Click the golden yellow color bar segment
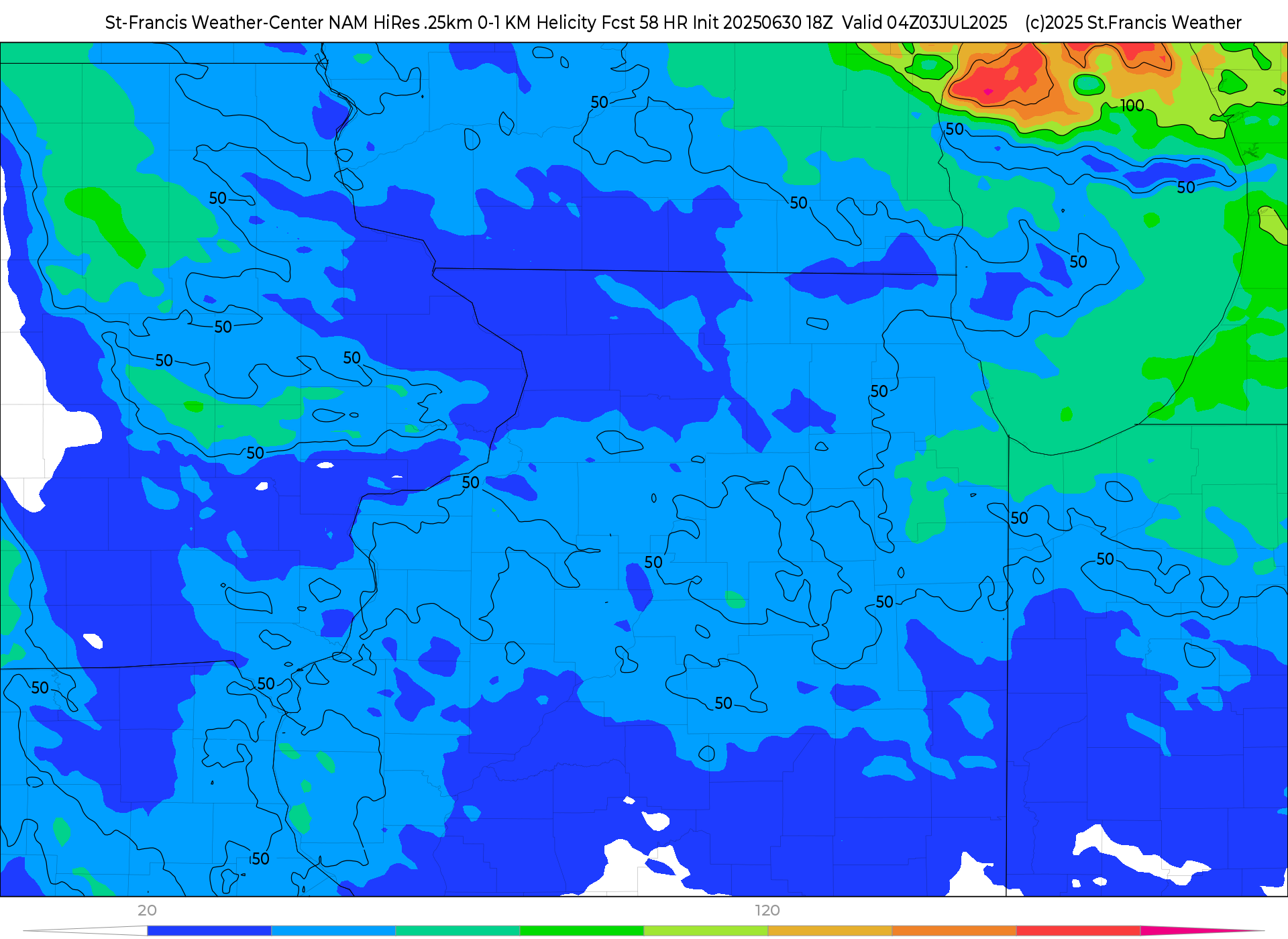Image resolution: width=1288 pixels, height=939 pixels. (x=830, y=930)
